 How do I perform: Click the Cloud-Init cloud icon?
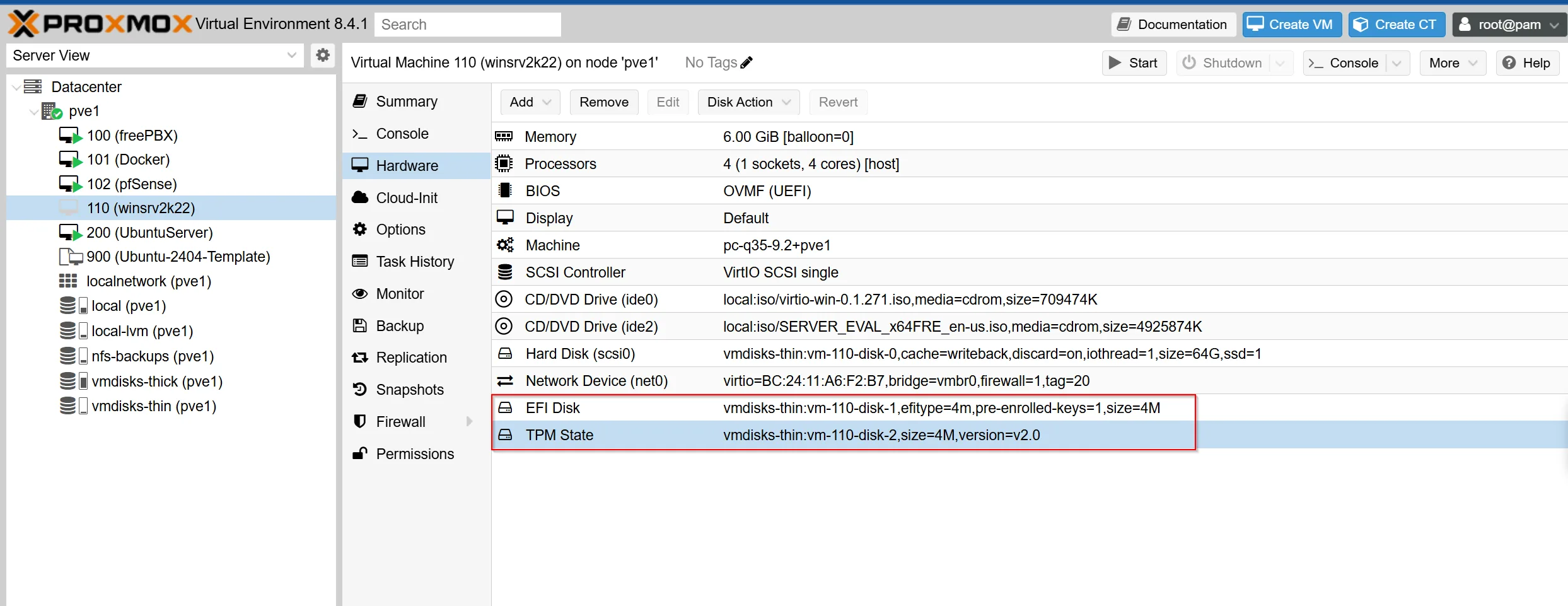(360, 197)
